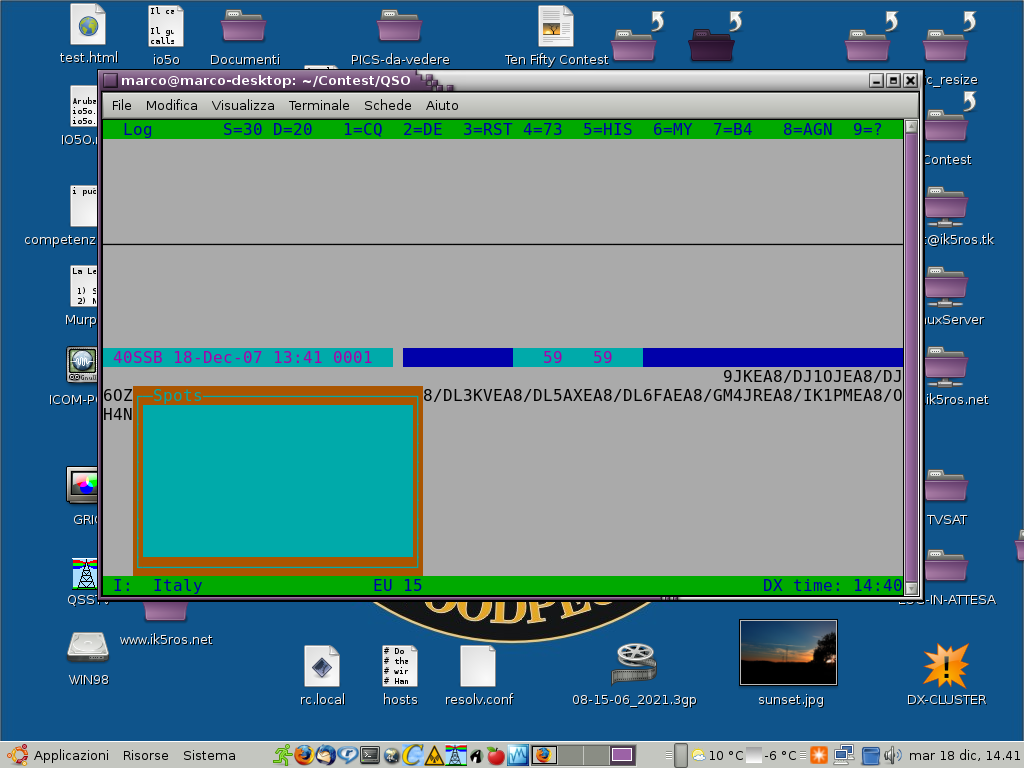Open the Modifica menu
1024x768 pixels.
171,105
